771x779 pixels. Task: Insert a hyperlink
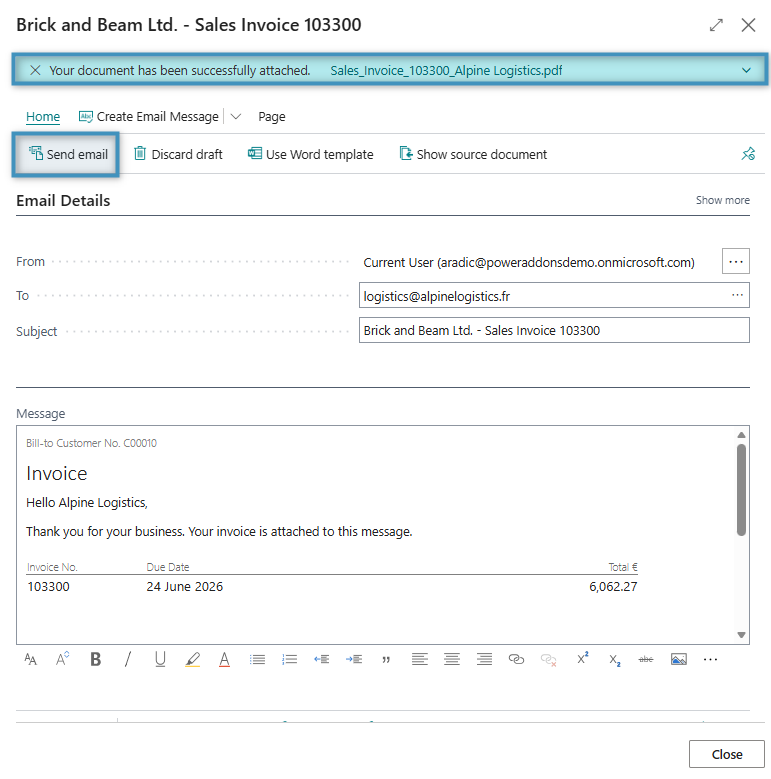(x=516, y=659)
